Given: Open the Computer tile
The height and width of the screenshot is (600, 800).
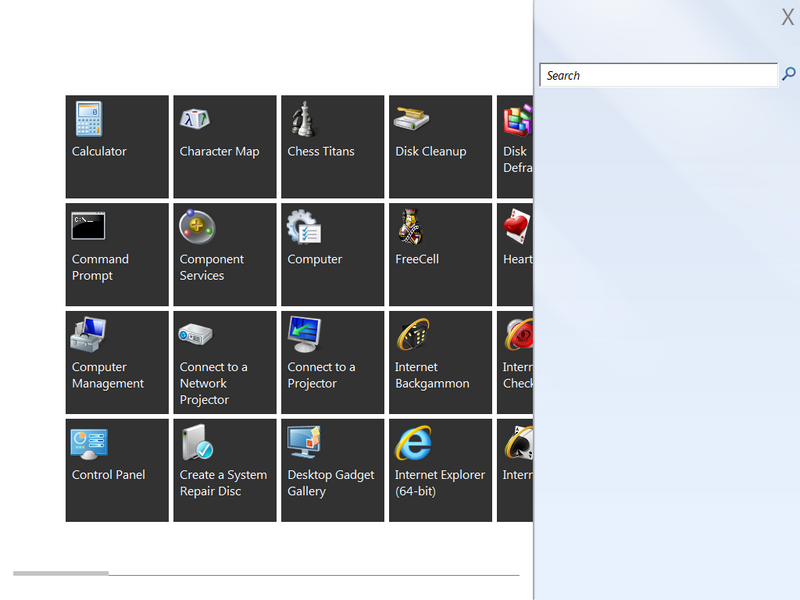Looking at the screenshot, I should pos(333,254).
